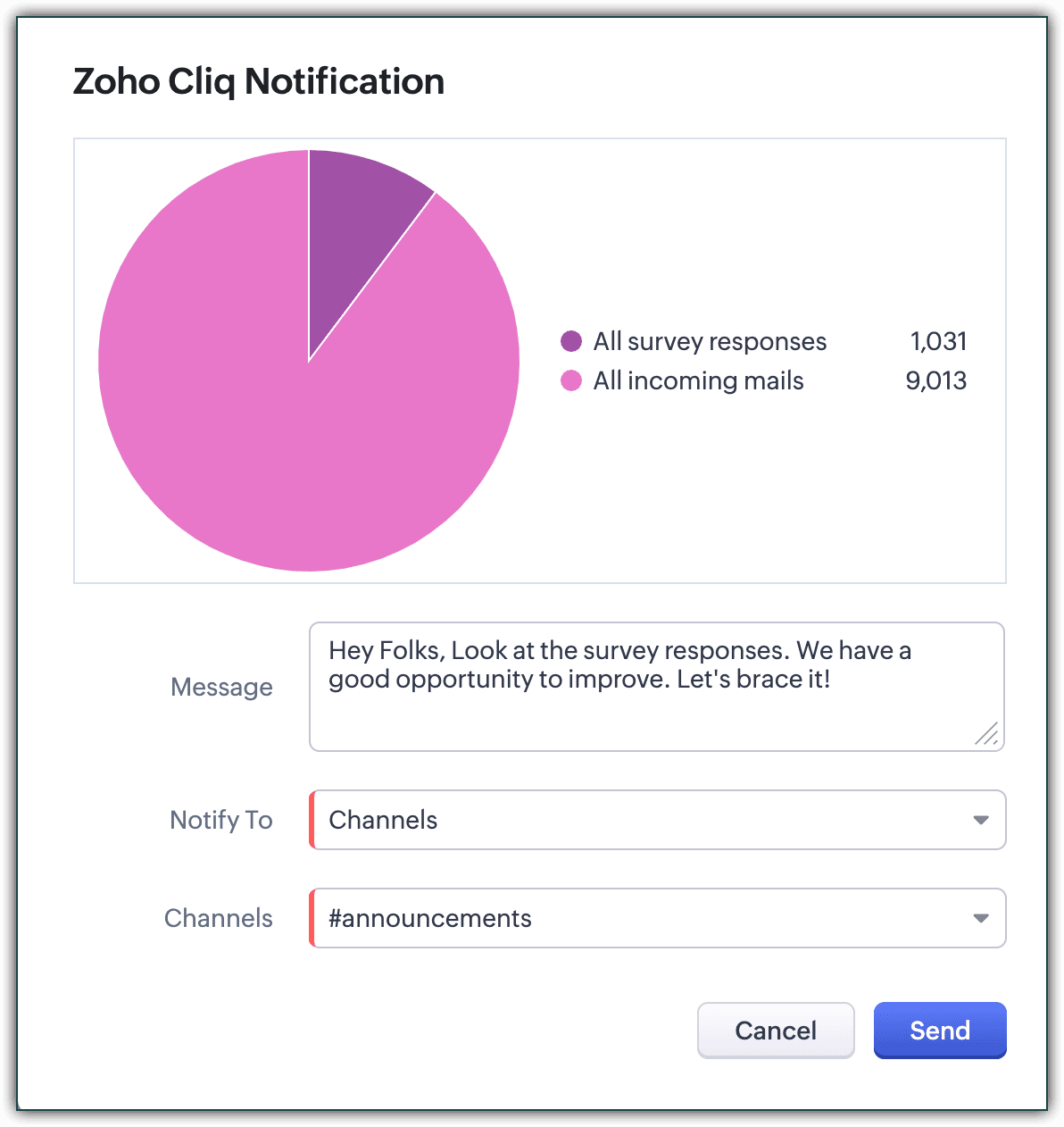The image size is (1064, 1127).
Task: Click the All incoming mails legend label
Action: click(x=698, y=381)
